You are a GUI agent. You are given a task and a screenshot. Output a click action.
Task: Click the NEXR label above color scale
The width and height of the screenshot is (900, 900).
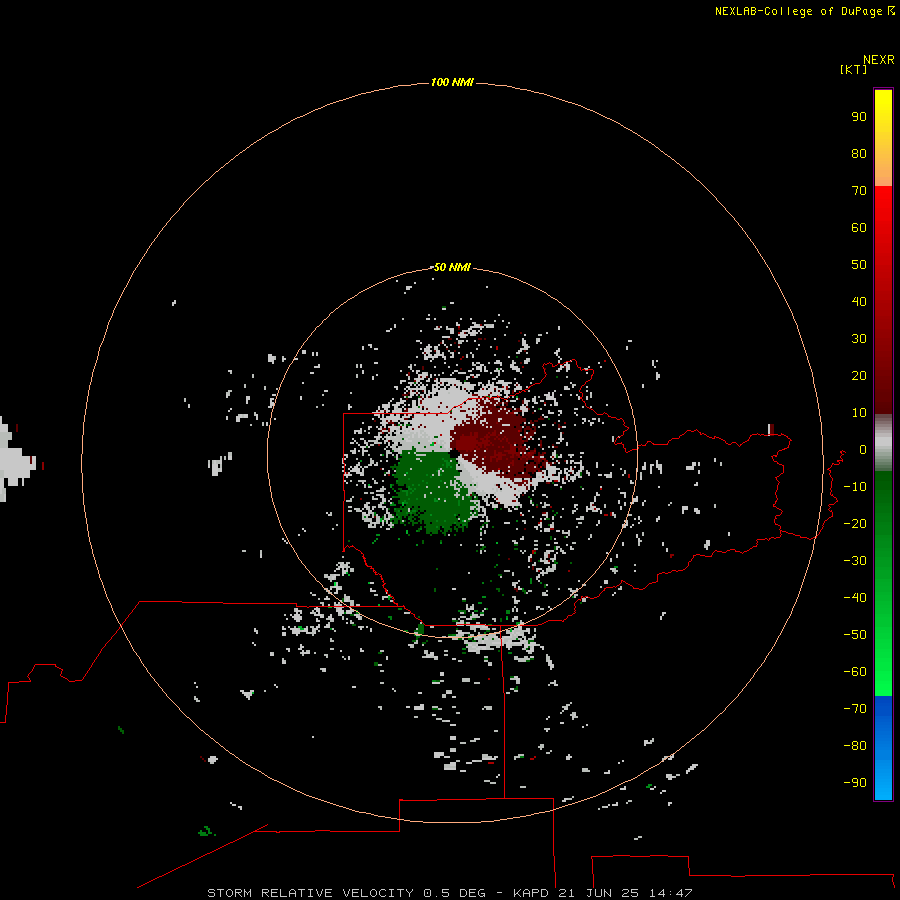pos(878,60)
